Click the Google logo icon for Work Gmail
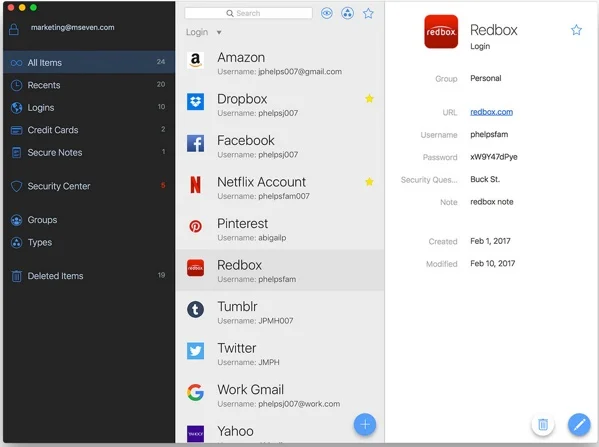 (195, 392)
